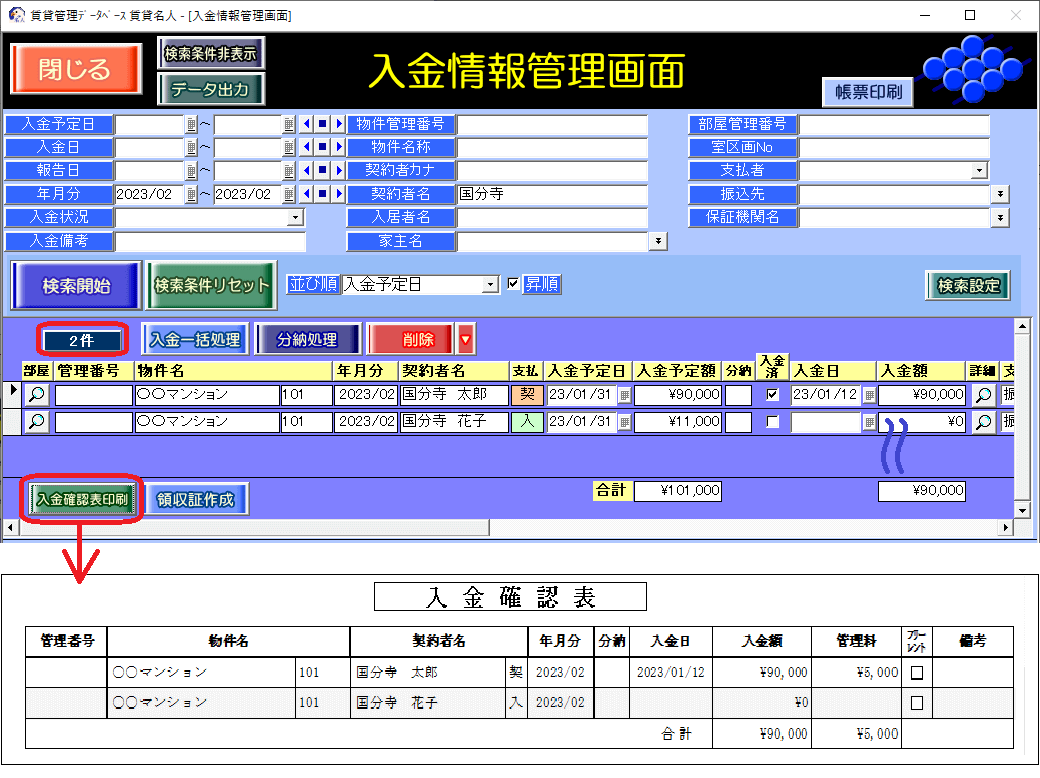Open calendar for 入金日 in first row
The image size is (1040, 778).
coord(869,395)
